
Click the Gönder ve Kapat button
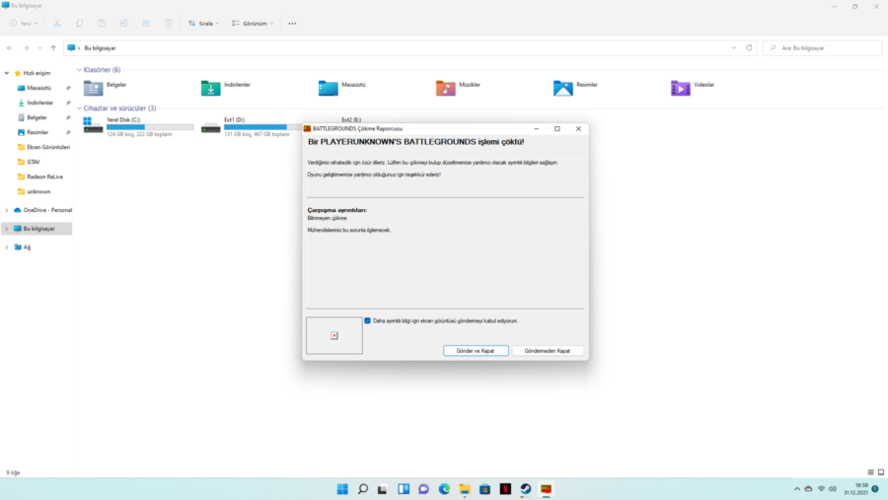point(476,351)
